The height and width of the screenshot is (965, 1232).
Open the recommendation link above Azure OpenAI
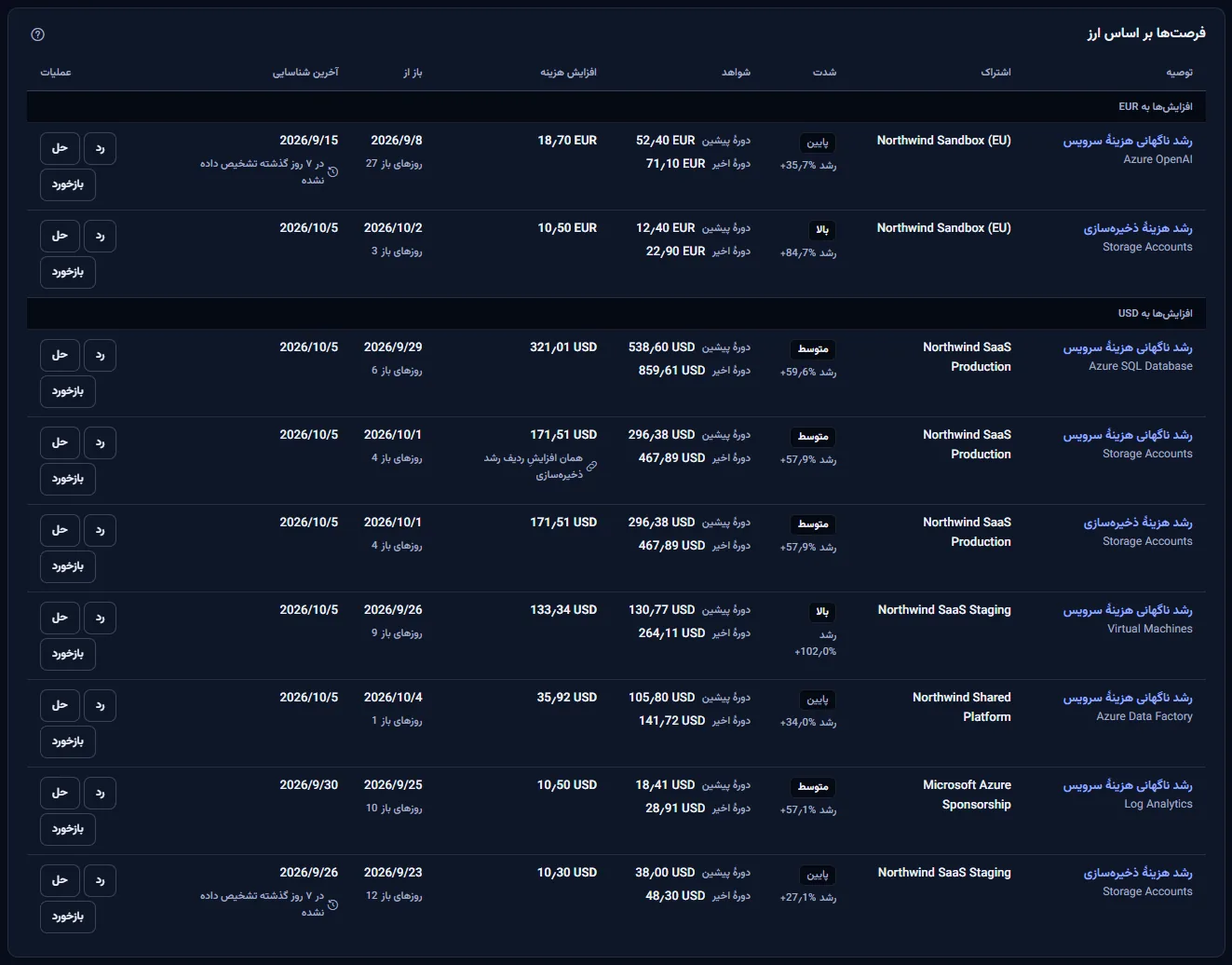1128,141
